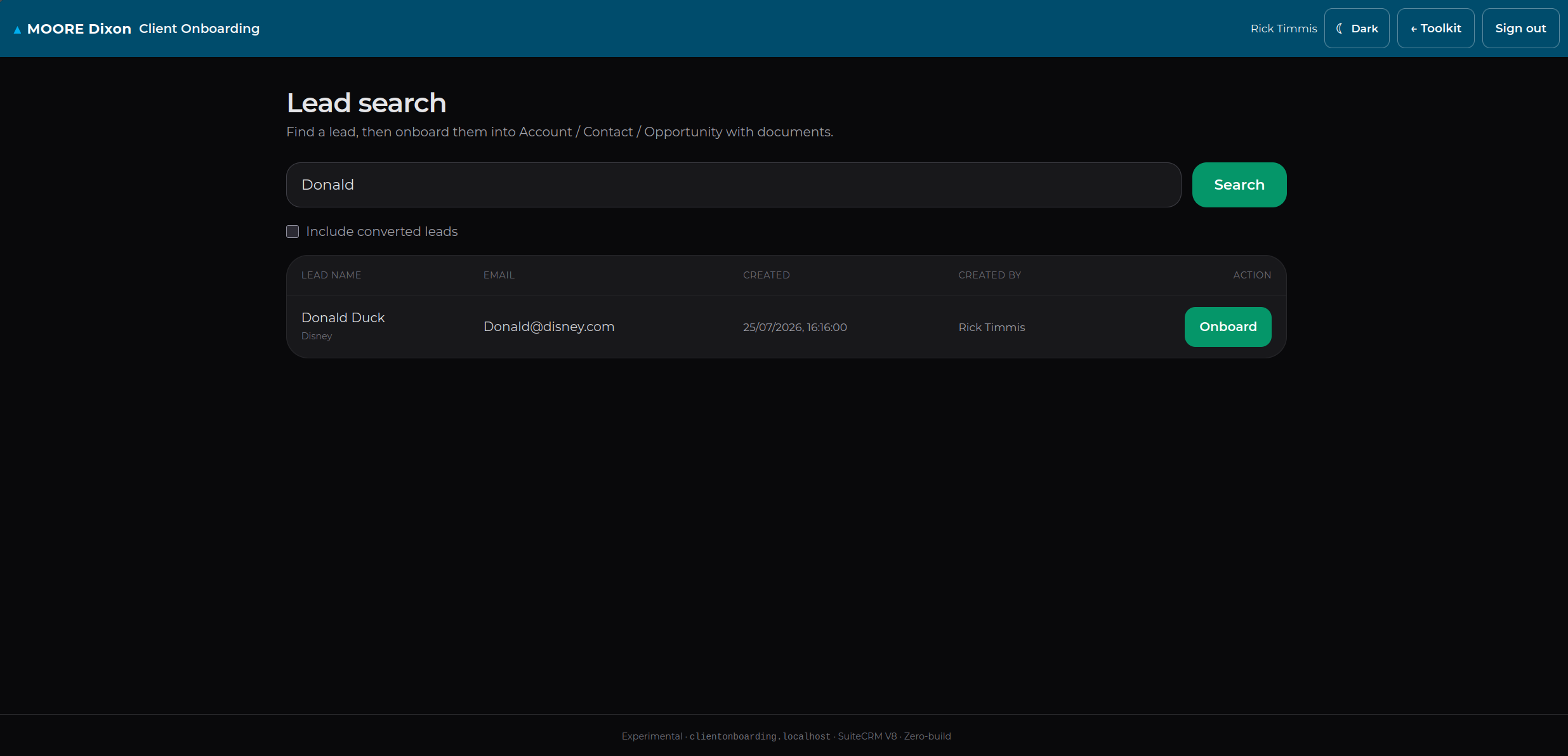Click Rick Timmis in Created By column
This screenshot has width=1568, height=756.
click(992, 327)
